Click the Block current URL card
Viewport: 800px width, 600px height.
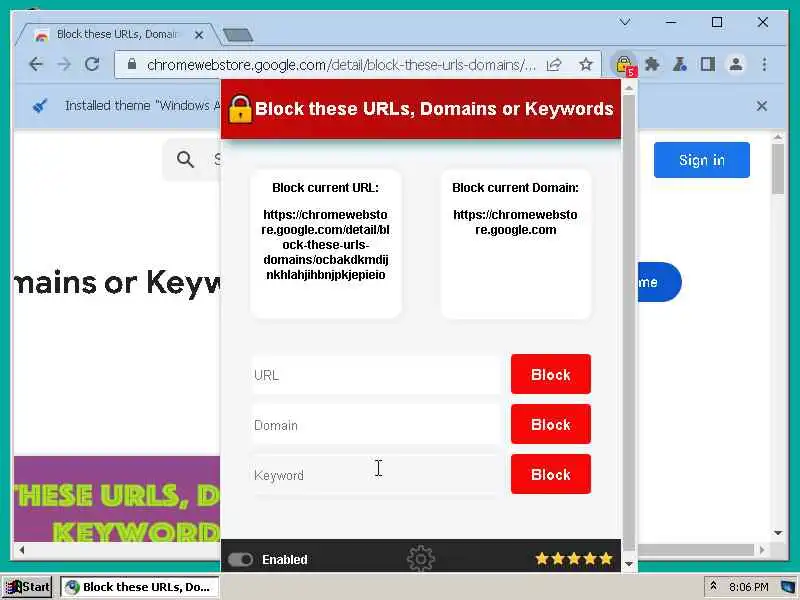pyautogui.click(x=326, y=244)
